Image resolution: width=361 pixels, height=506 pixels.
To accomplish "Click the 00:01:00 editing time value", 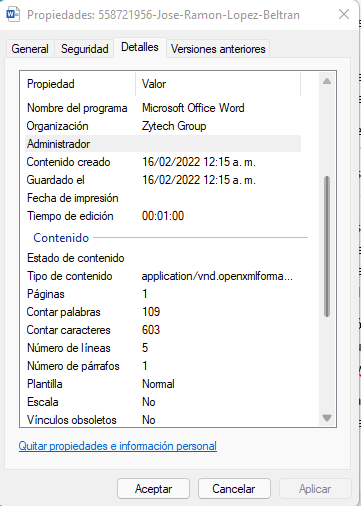I will pyautogui.click(x=163, y=216).
